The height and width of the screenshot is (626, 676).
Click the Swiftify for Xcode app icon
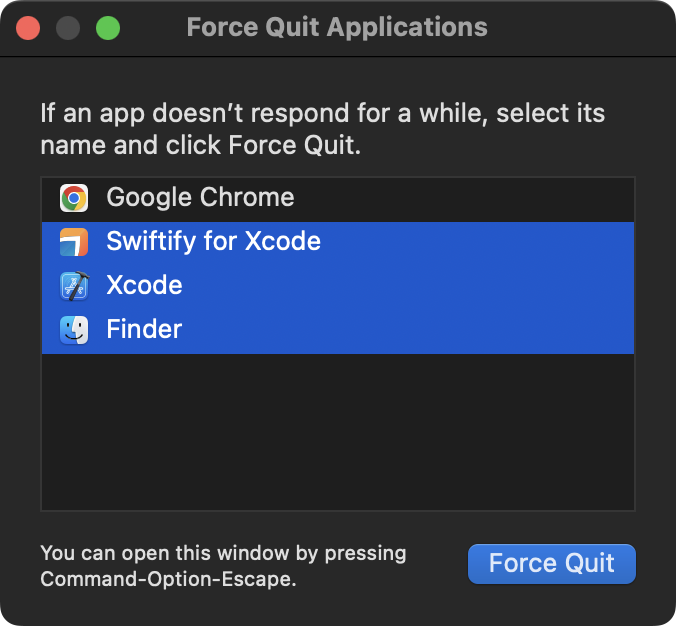pos(74,242)
